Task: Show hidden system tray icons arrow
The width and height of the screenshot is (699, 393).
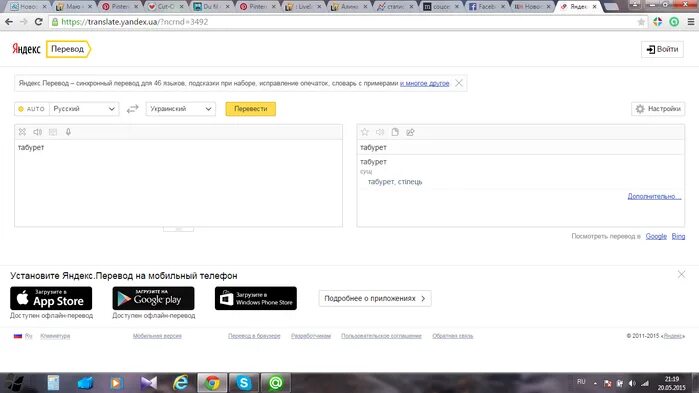Action: 595,383
